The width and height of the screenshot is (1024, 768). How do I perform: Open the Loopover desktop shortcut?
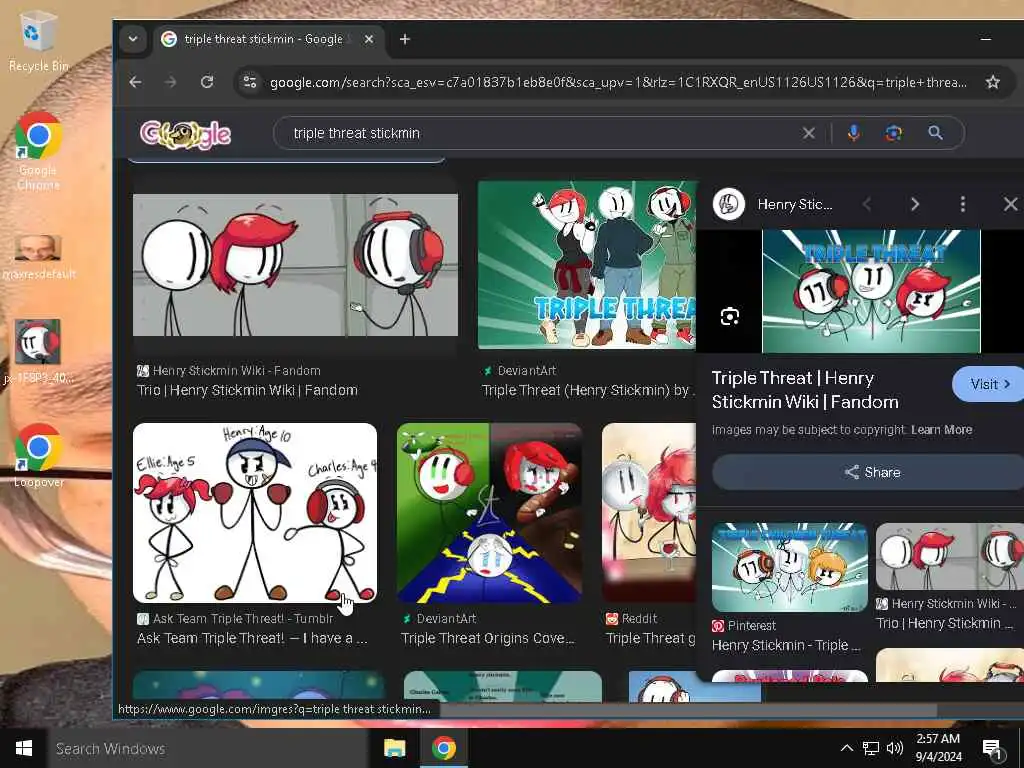click(x=39, y=455)
